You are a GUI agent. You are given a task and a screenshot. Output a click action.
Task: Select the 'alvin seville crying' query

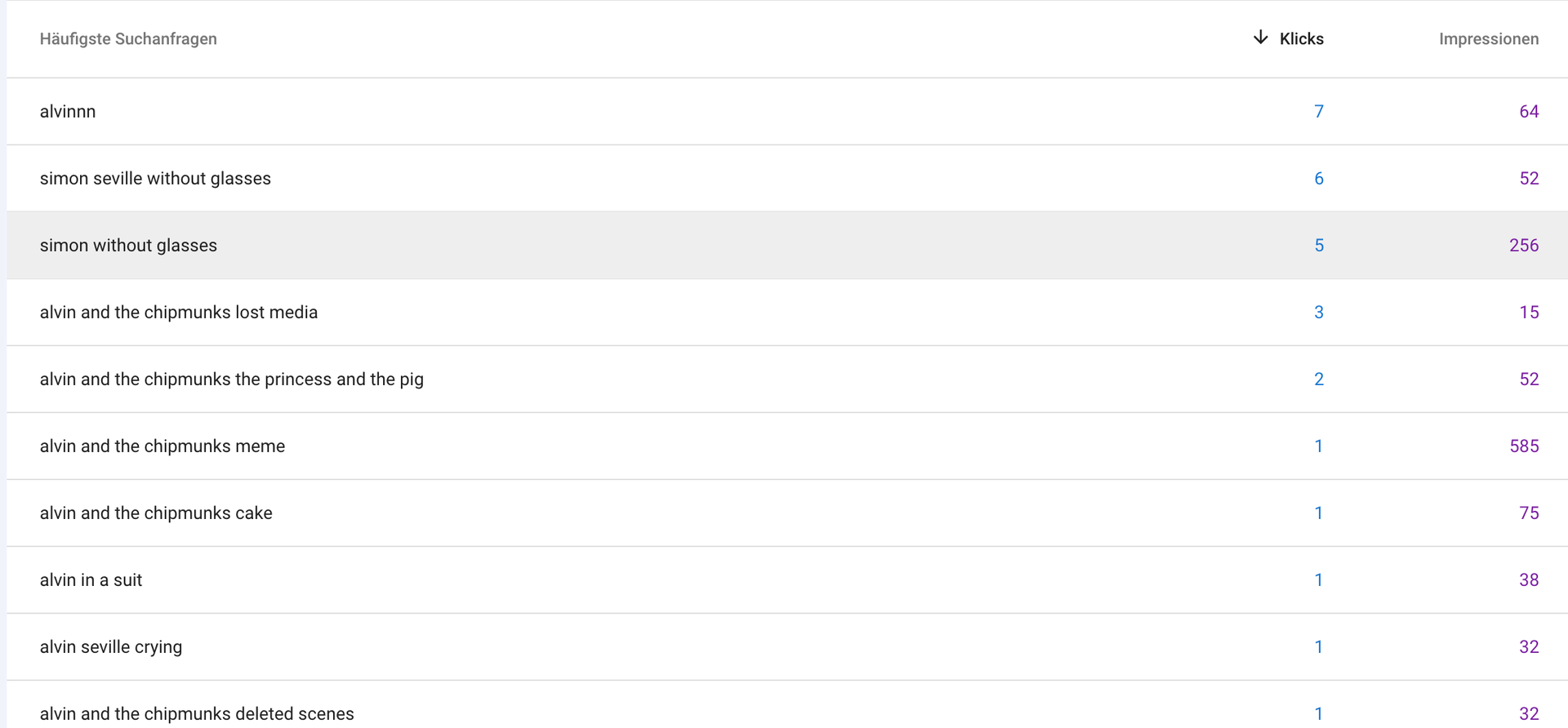111,647
